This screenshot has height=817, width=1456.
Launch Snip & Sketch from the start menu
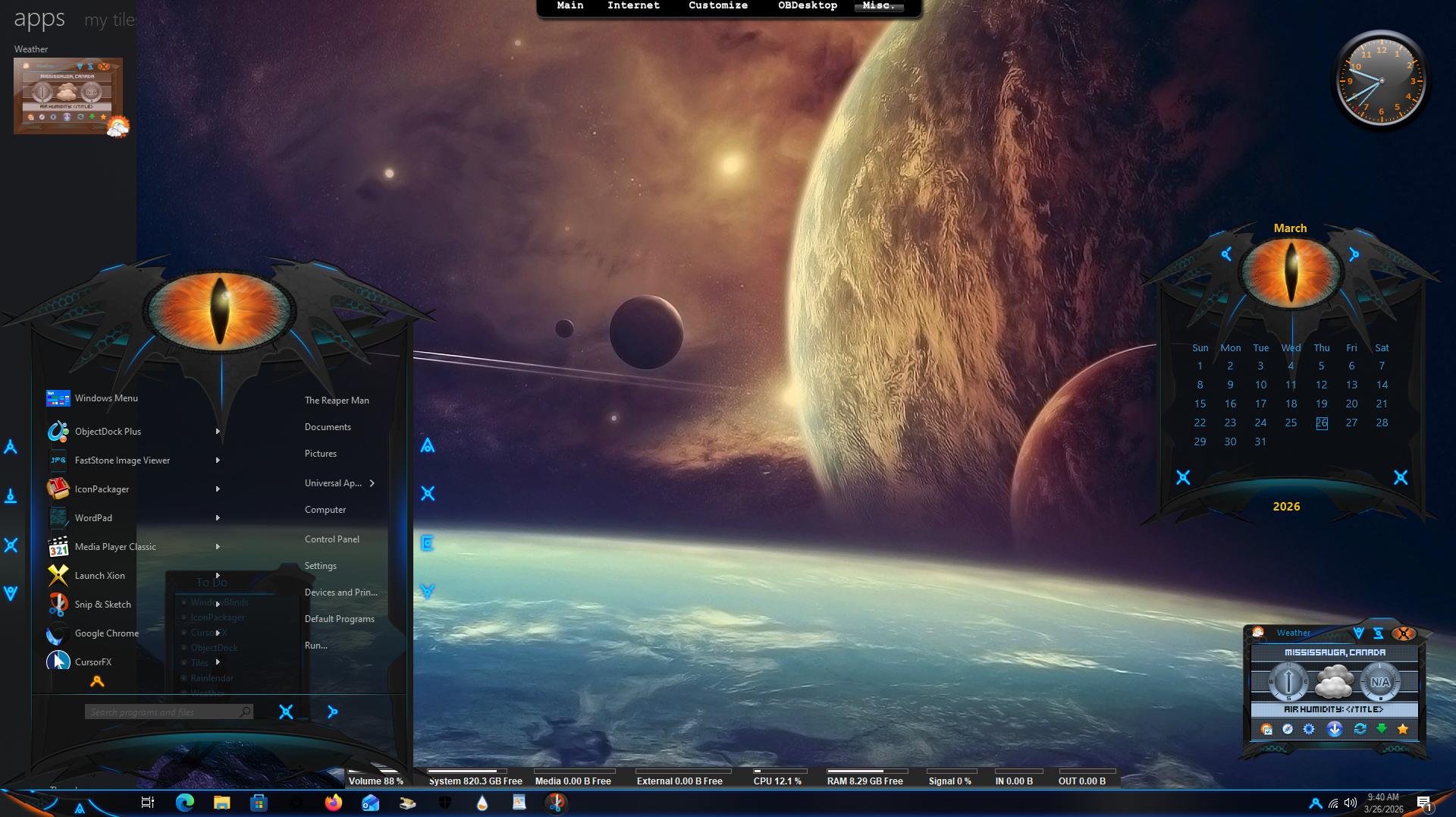(x=102, y=605)
